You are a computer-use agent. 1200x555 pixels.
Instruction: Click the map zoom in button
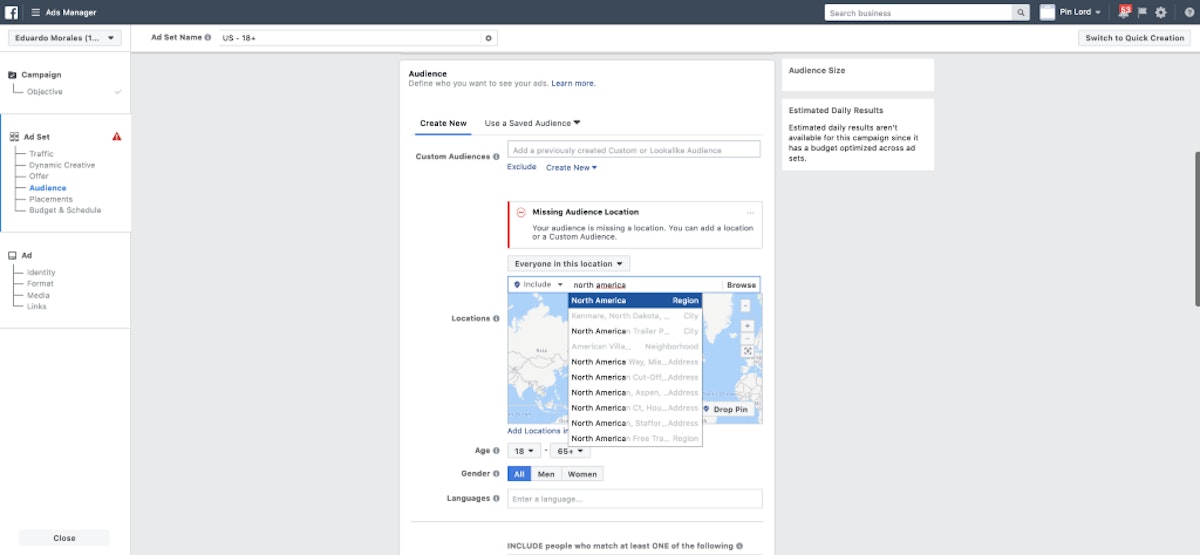(x=747, y=326)
